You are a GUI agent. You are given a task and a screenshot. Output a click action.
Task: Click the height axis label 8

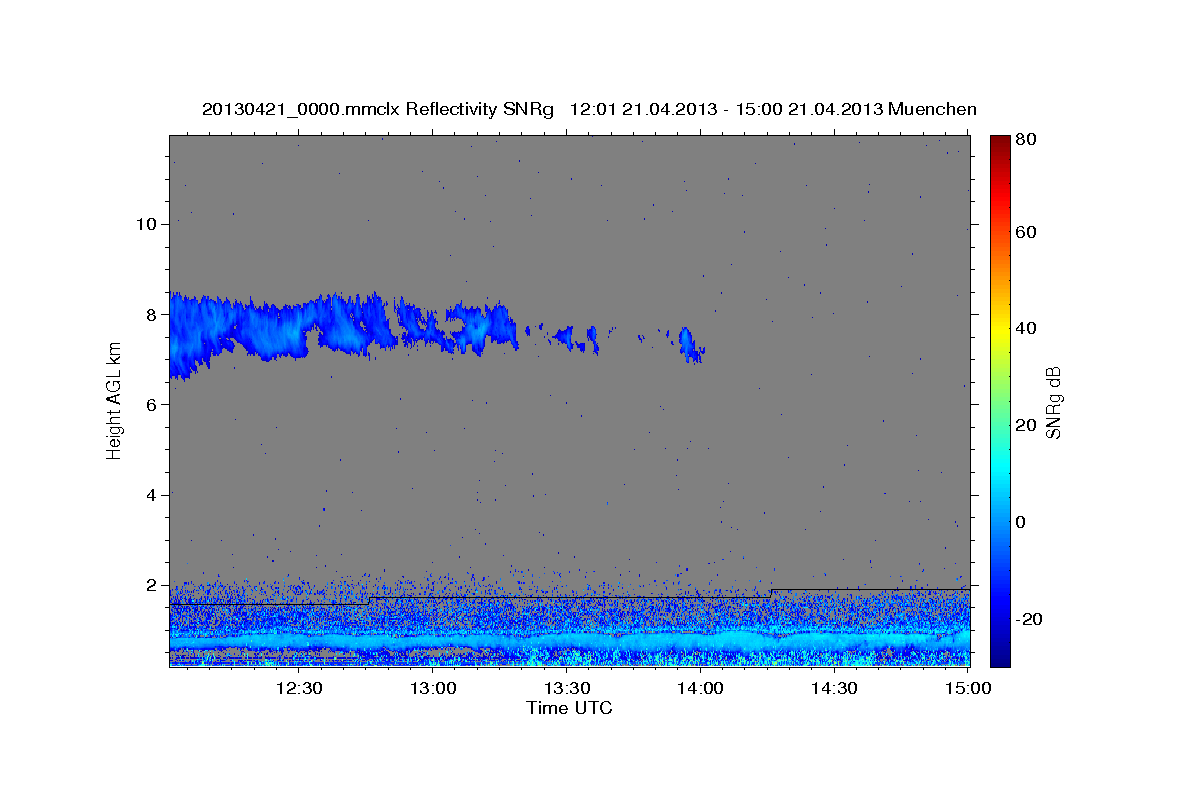tap(152, 314)
